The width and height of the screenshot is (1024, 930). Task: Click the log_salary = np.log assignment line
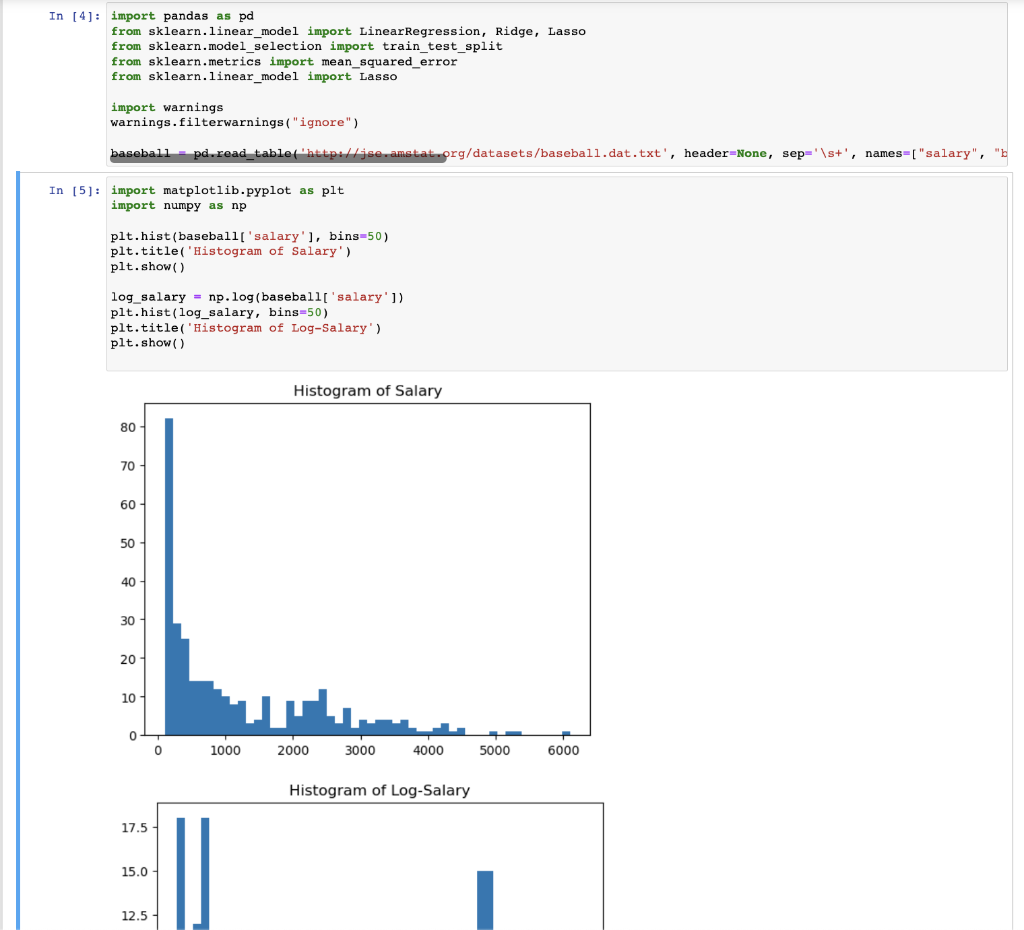257,297
